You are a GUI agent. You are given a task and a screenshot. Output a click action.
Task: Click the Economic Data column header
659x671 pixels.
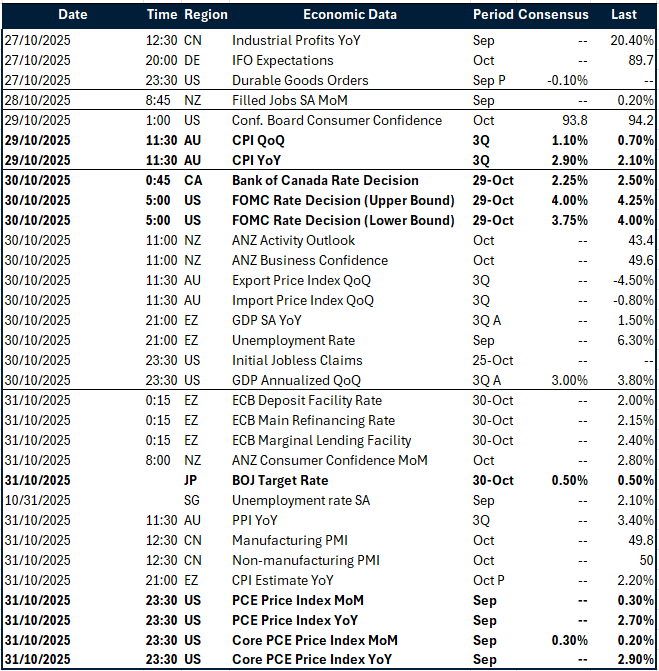point(349,15)
